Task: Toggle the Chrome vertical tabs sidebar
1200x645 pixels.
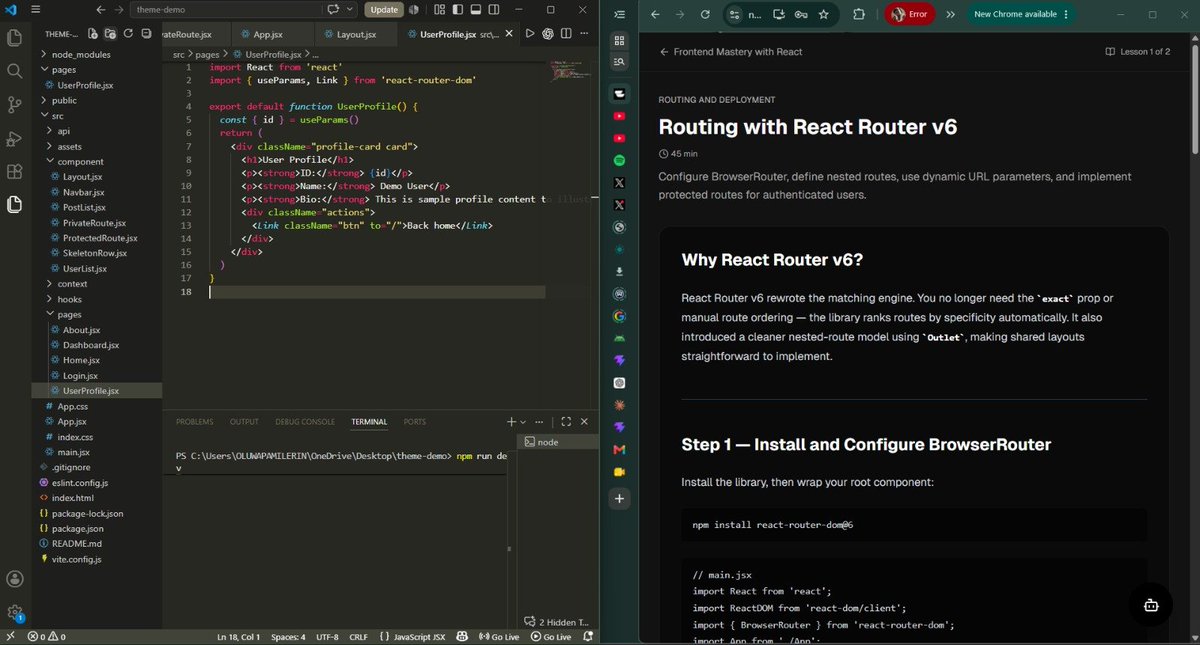Action: [620, 15]
